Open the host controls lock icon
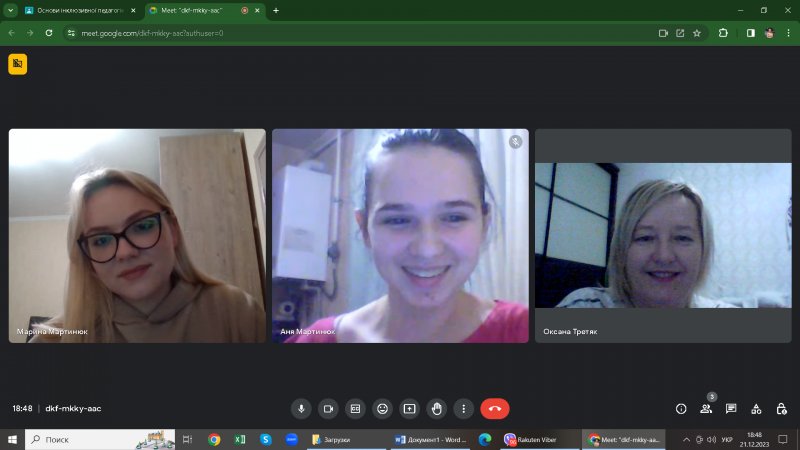 coord(781,408)
